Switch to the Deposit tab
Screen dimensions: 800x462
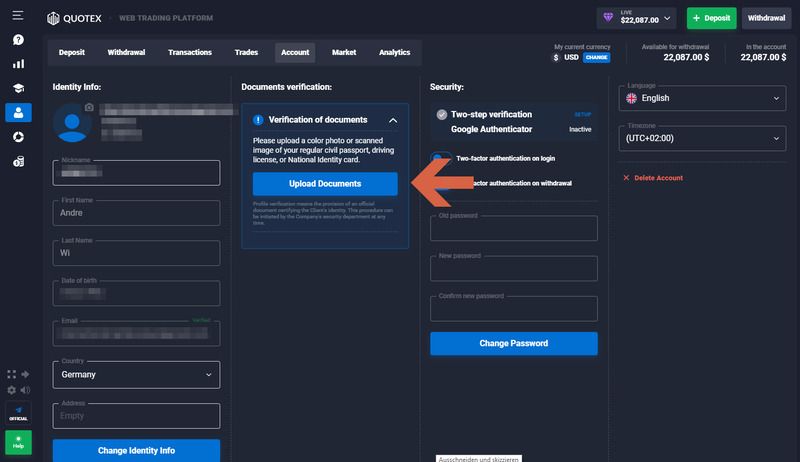pos(71,53)
